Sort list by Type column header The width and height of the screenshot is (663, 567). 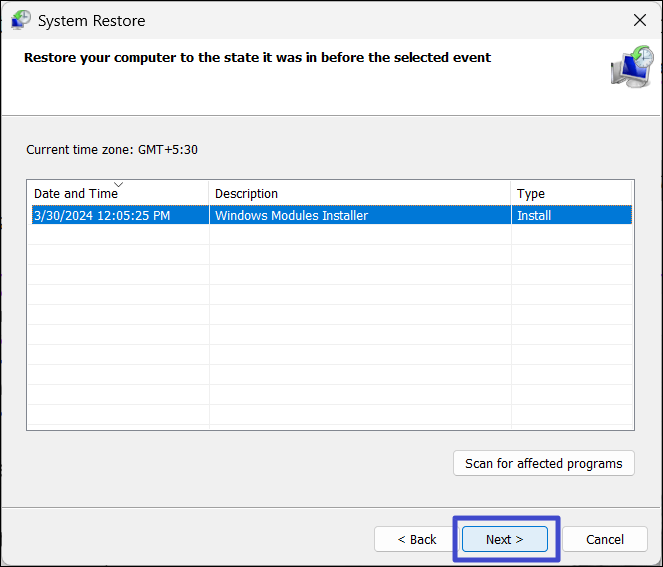pos(530,194)
